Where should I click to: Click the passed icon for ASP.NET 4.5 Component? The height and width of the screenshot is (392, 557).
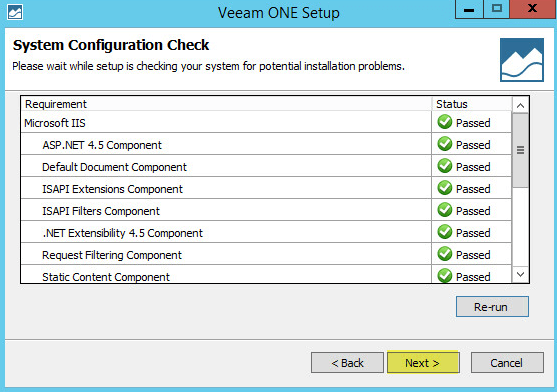(445, 144)
